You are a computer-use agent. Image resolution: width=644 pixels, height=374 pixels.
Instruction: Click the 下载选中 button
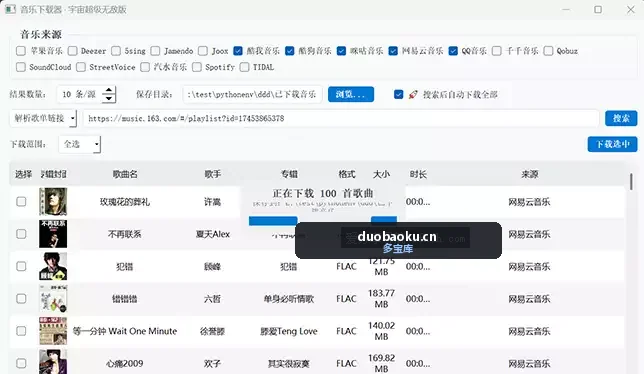pos(612,144)
